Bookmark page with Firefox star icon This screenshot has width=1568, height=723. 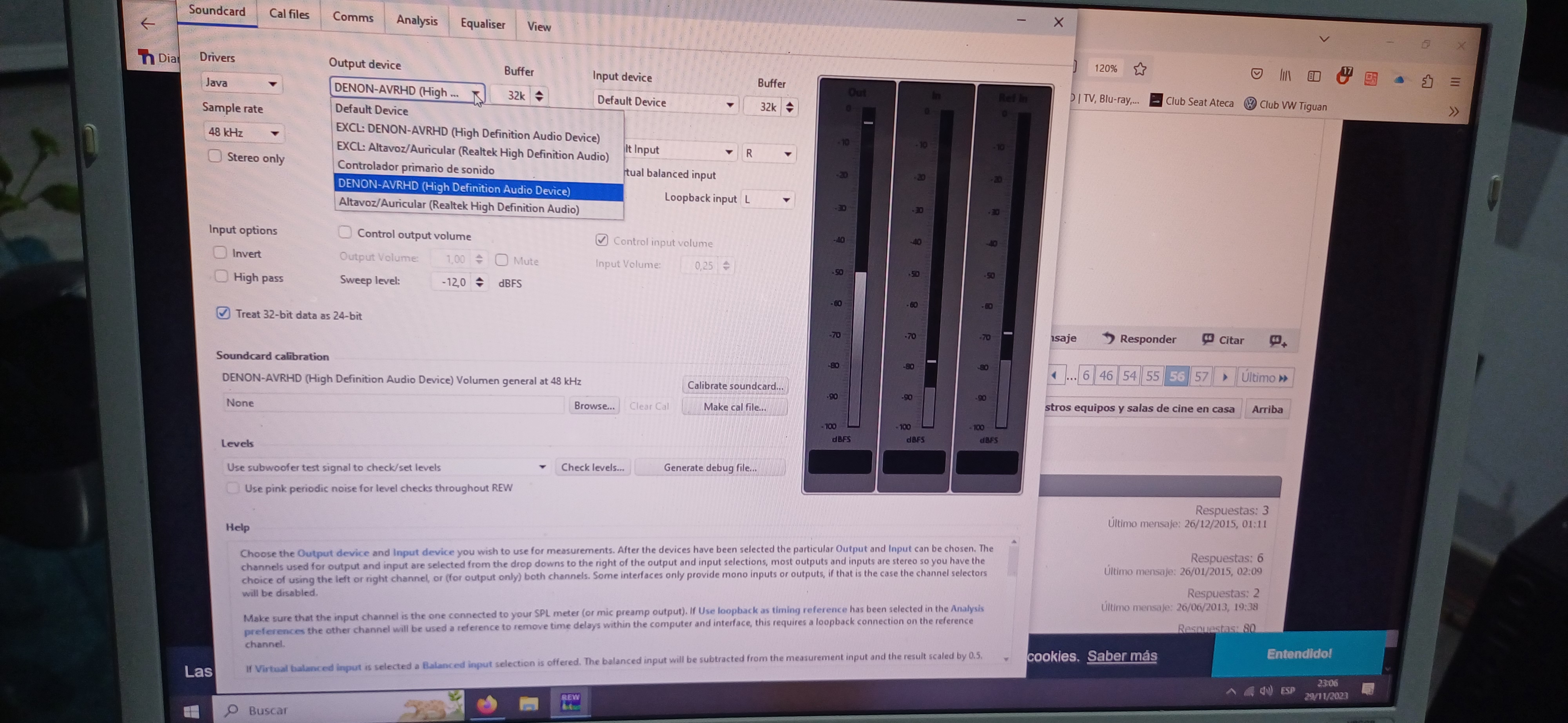(1140, 69)
